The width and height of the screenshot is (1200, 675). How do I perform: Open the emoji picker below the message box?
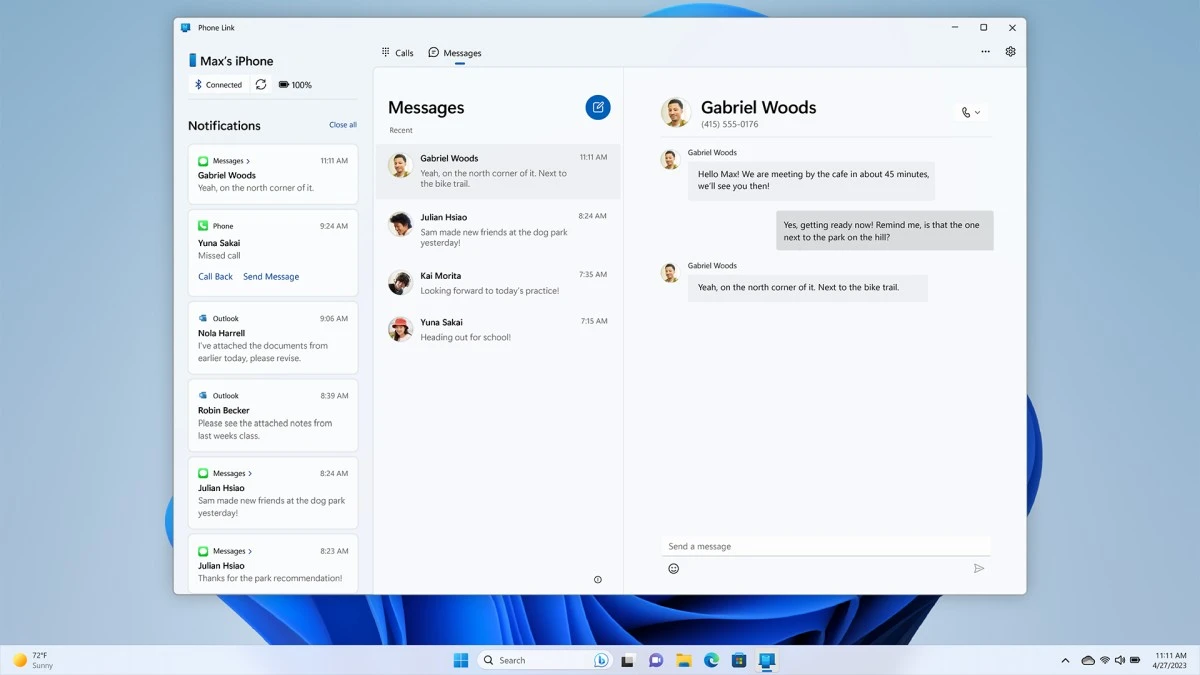coord(673,568)
